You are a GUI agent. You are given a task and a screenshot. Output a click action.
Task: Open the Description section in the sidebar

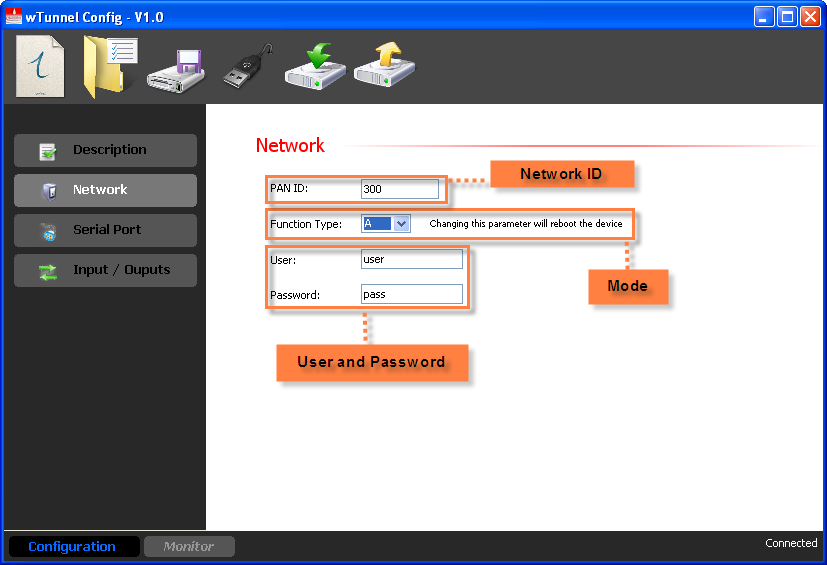(105, 150)
